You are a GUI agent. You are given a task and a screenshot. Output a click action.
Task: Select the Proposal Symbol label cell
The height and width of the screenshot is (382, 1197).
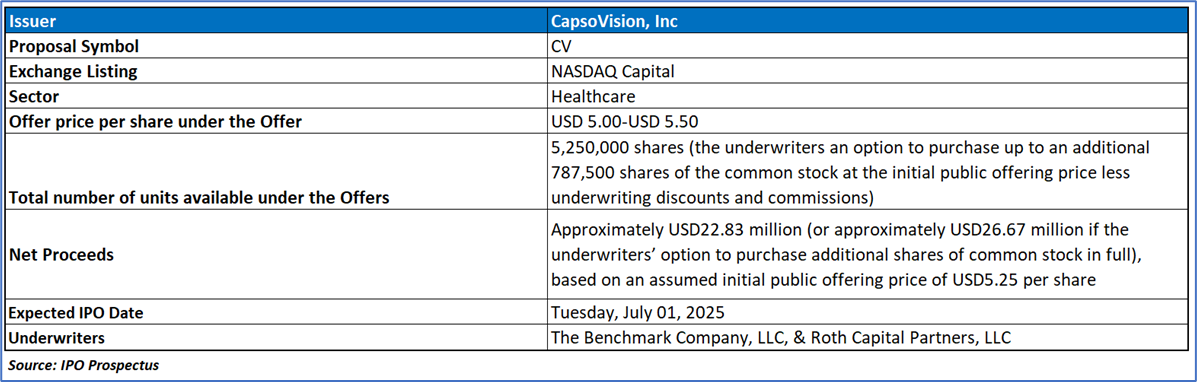tap(276, 47)
